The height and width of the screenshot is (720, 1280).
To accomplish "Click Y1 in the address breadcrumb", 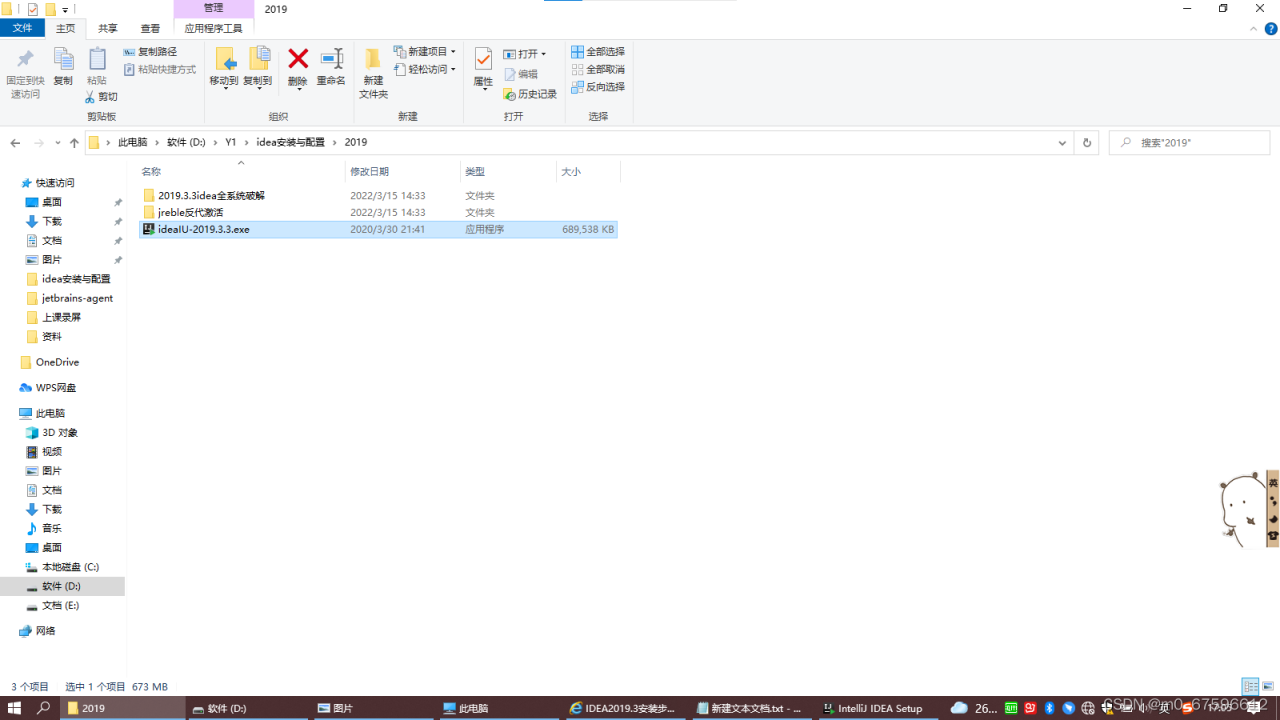I will 231,143.
